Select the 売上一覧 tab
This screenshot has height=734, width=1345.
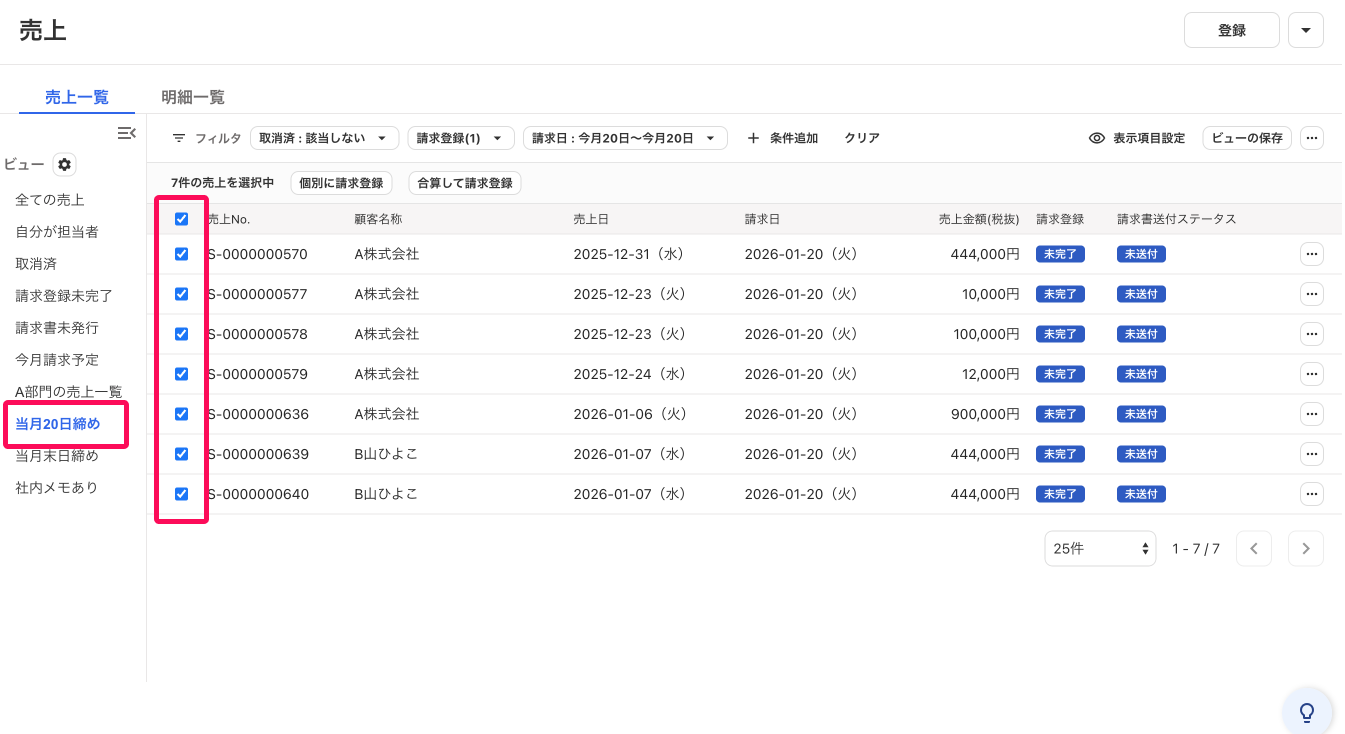(x=77, y=97)
